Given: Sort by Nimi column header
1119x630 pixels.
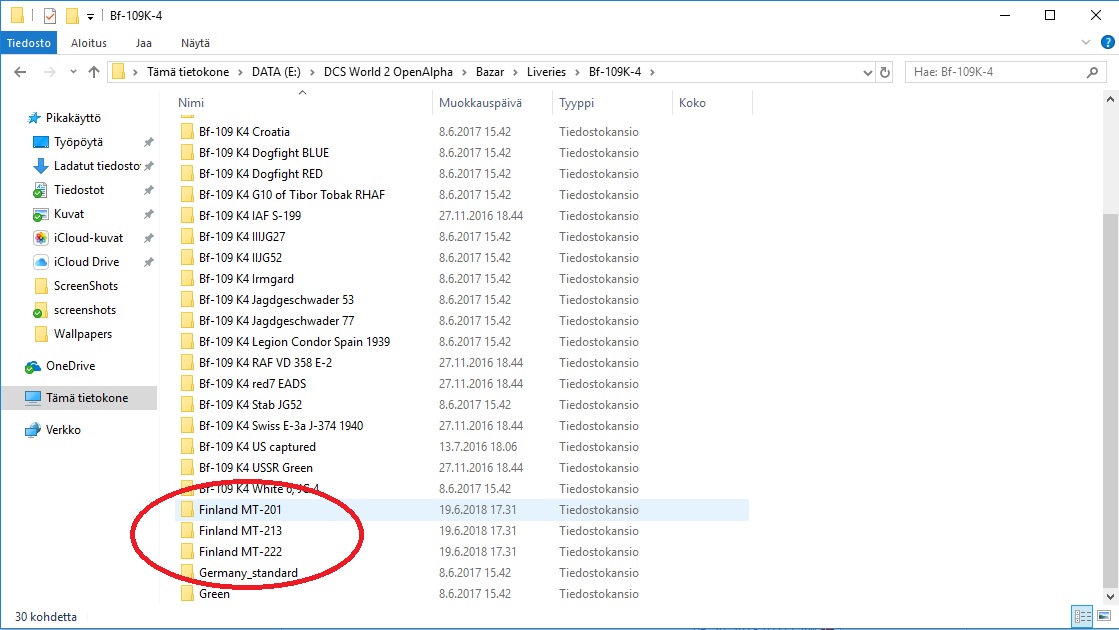Looking at the screenshot, I should pyautogui.click(x=191, y=103).
